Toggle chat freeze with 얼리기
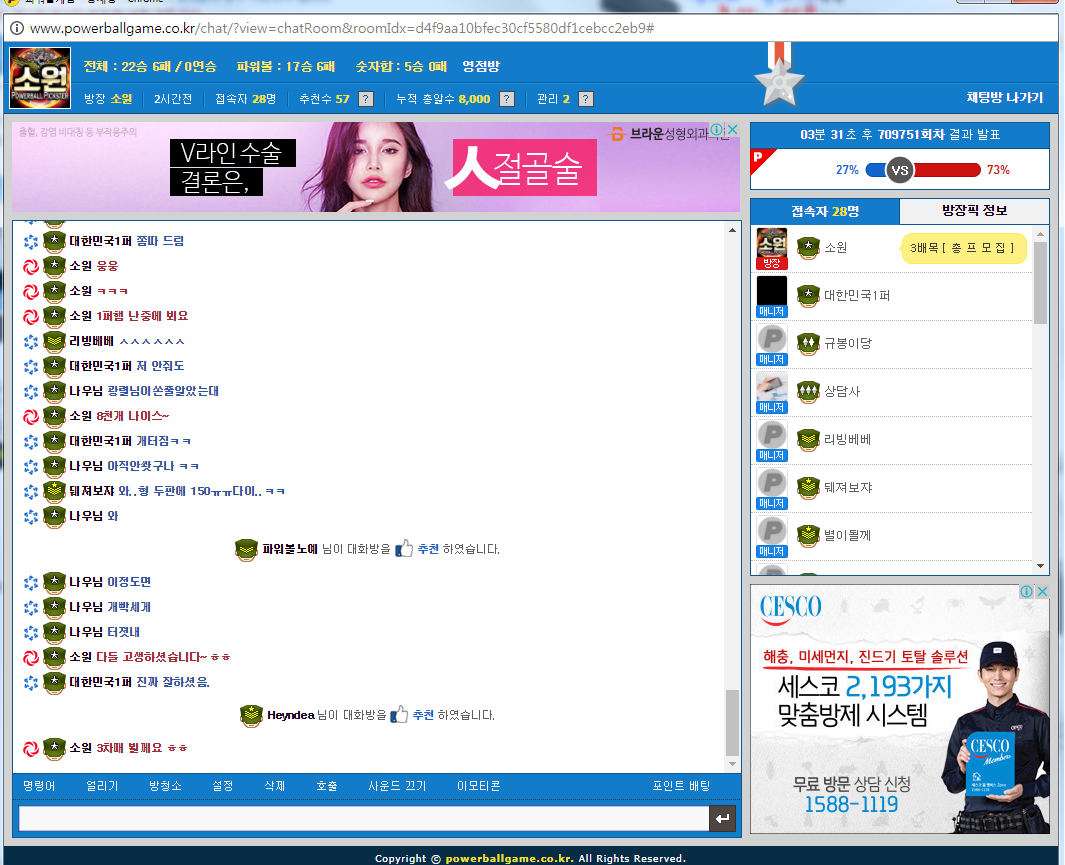The width and height of the screenshot is (1065, 865). coord(103,786)
